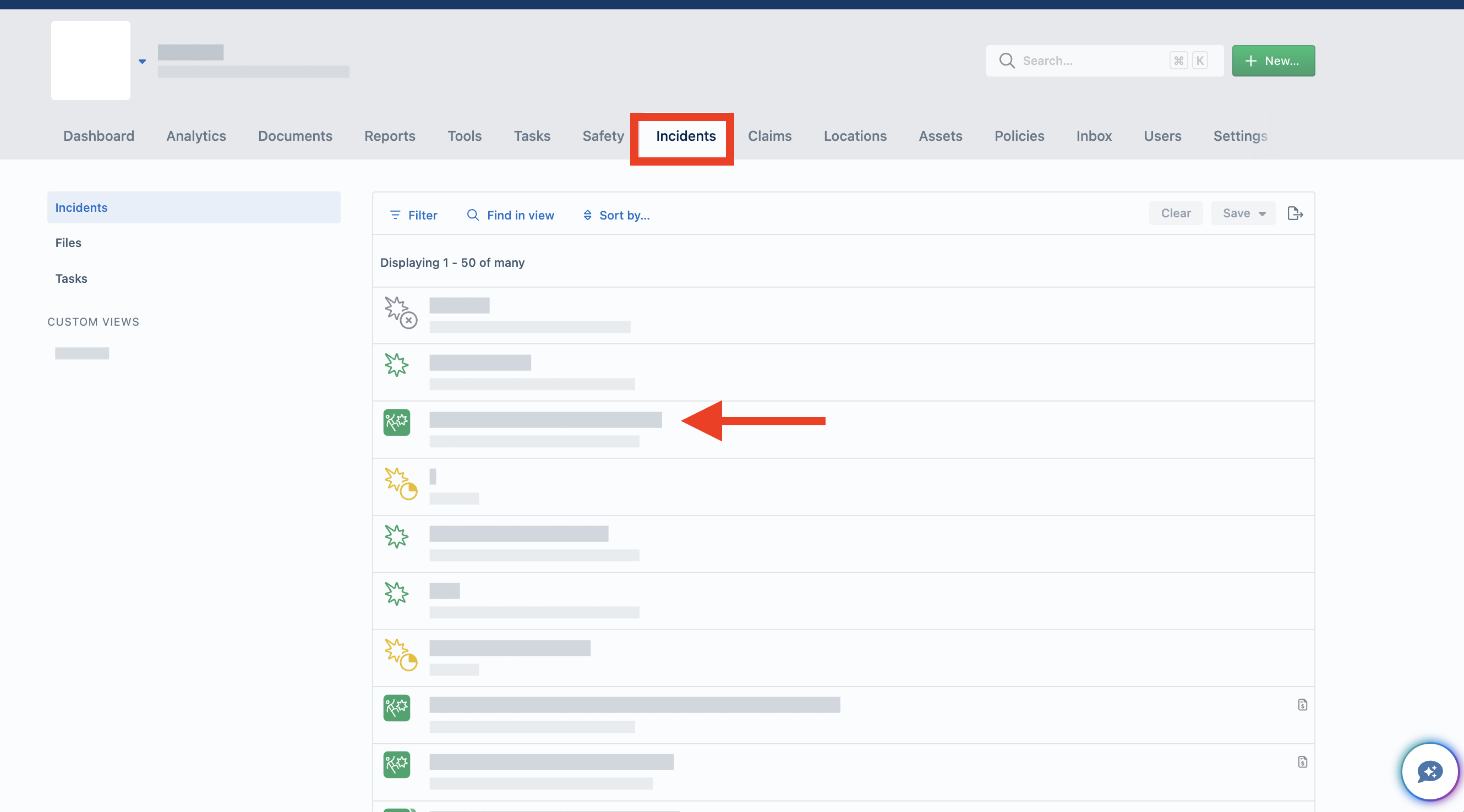Click the magnifier icon in Search box

coord(1007,61)
